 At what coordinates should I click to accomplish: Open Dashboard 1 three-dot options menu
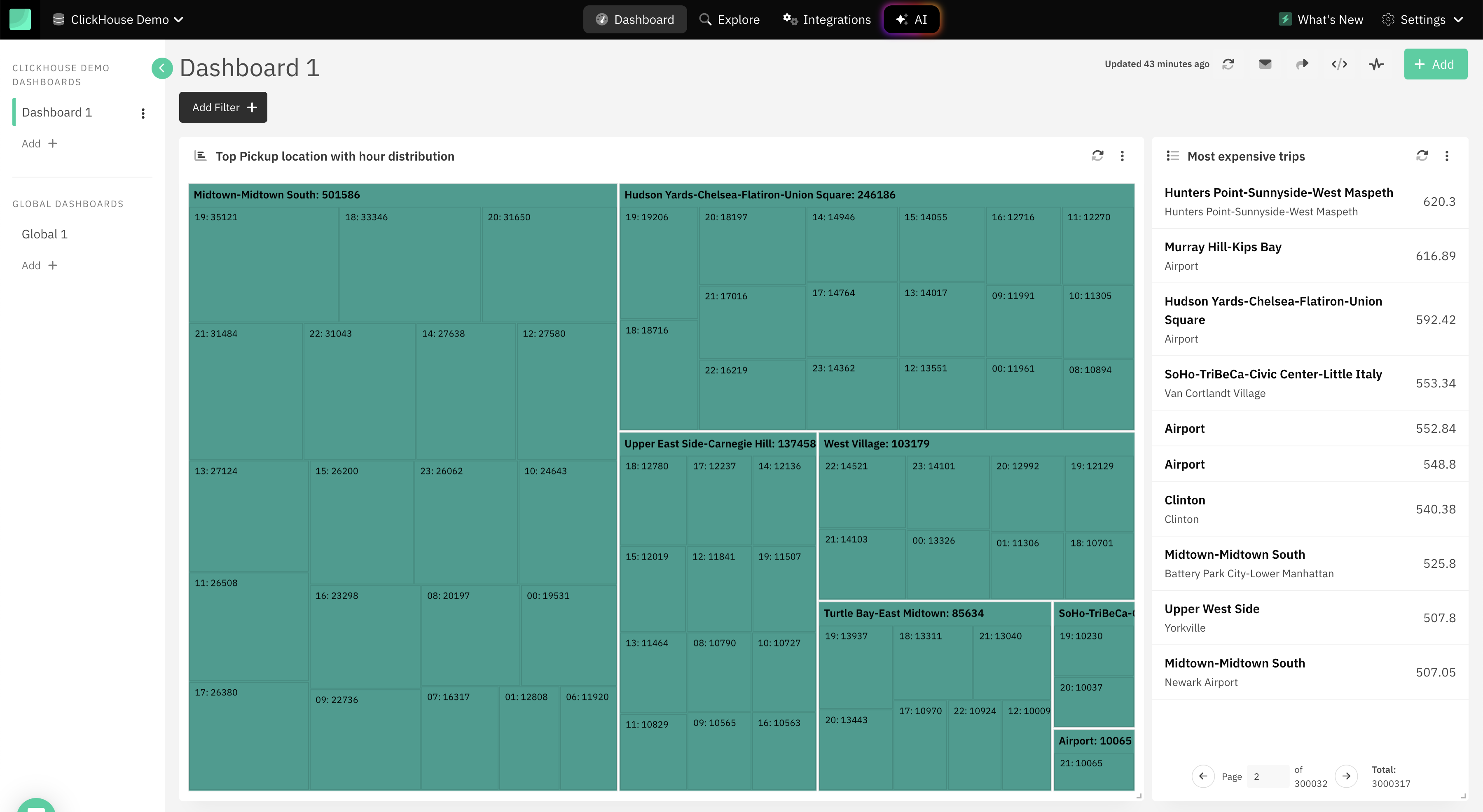[143, 113]
